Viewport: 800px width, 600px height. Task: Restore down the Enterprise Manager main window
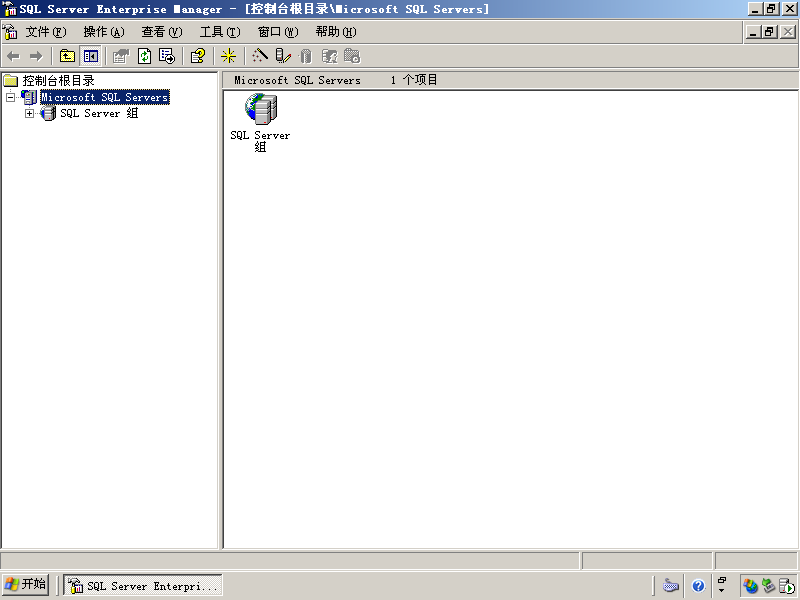click(771, 9)
